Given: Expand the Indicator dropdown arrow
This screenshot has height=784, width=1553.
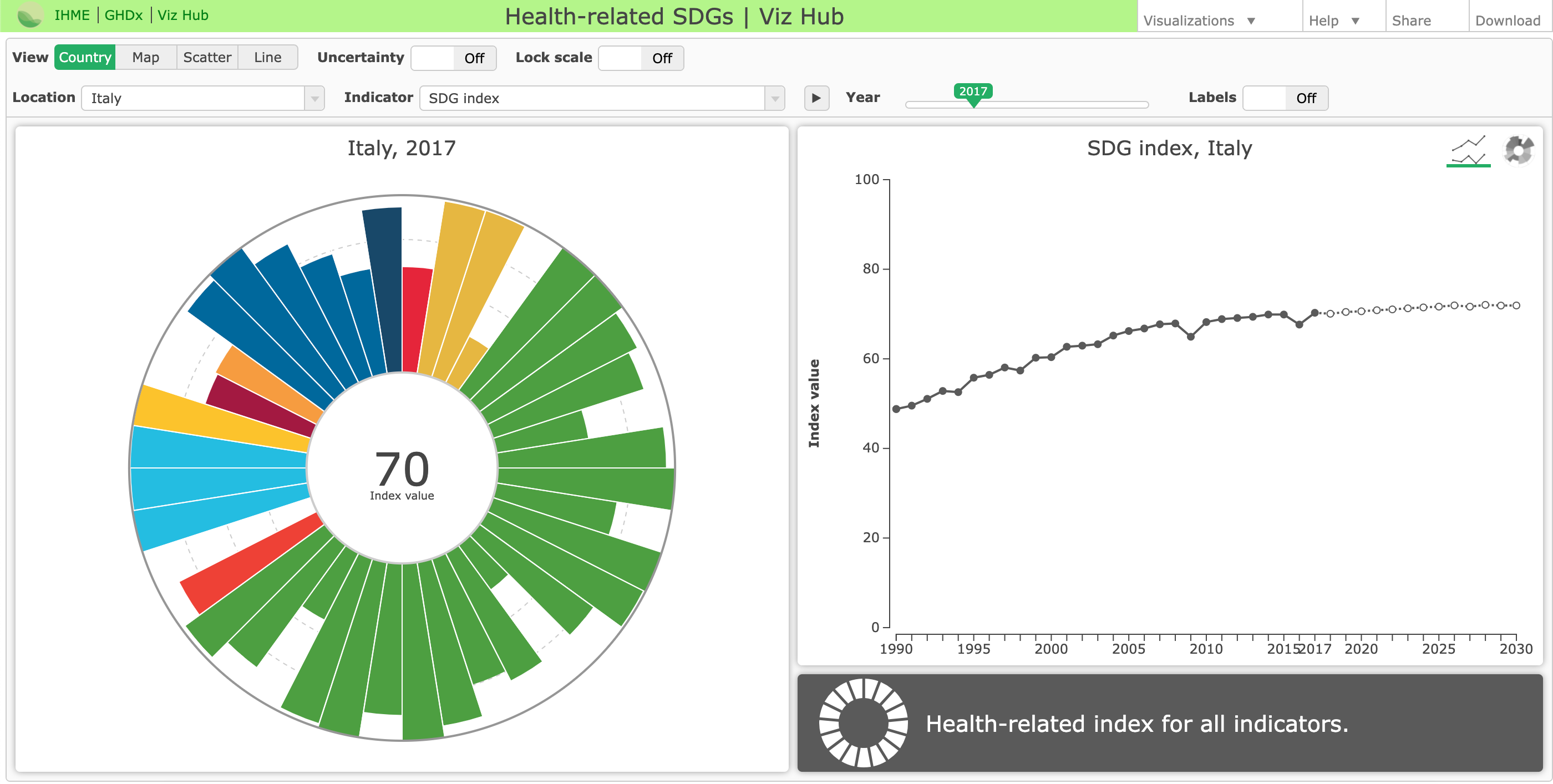Looking at the screenshot, I should point(775,98).
